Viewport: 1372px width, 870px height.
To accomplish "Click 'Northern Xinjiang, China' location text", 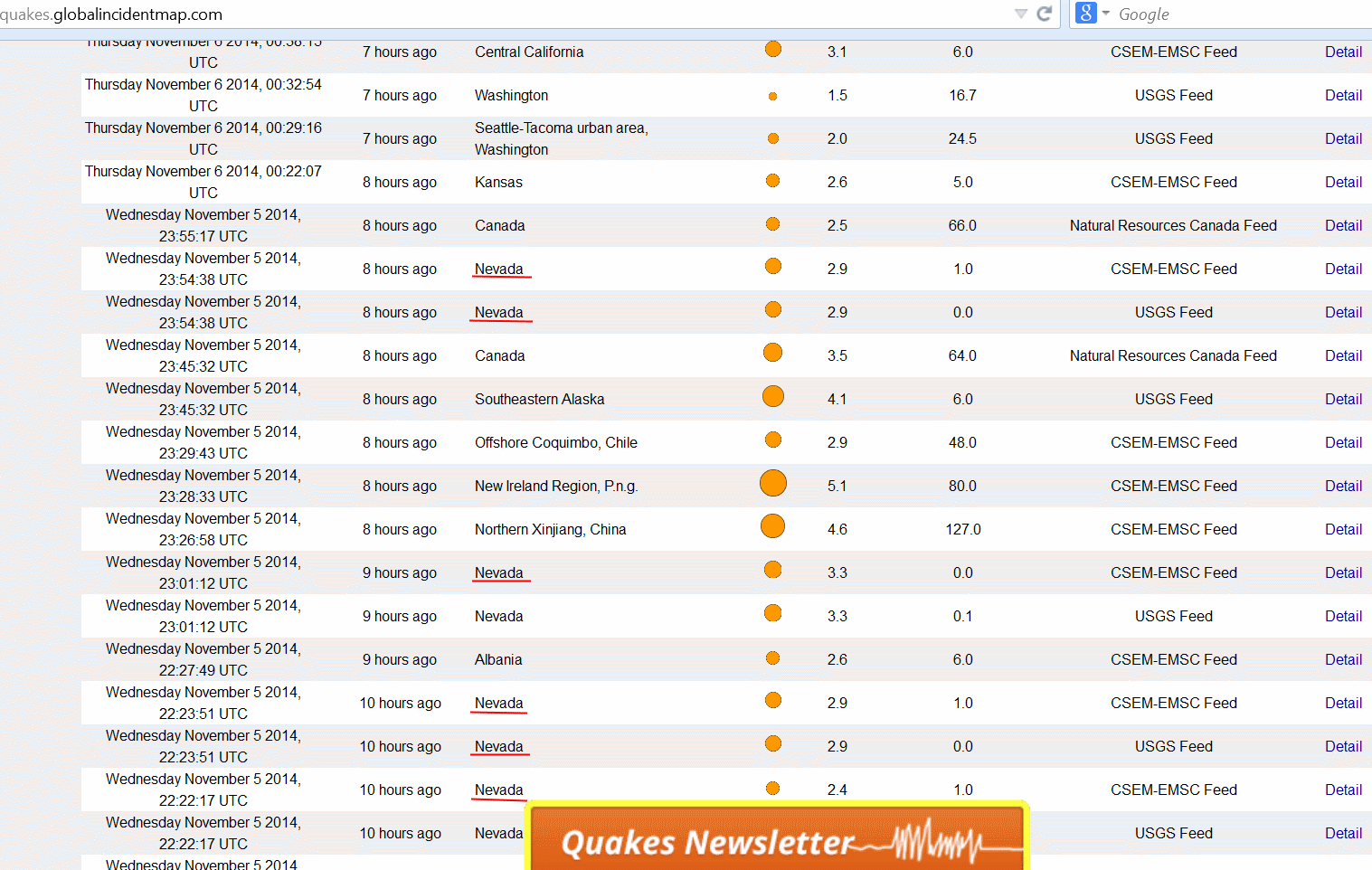I will pos(550,529).
